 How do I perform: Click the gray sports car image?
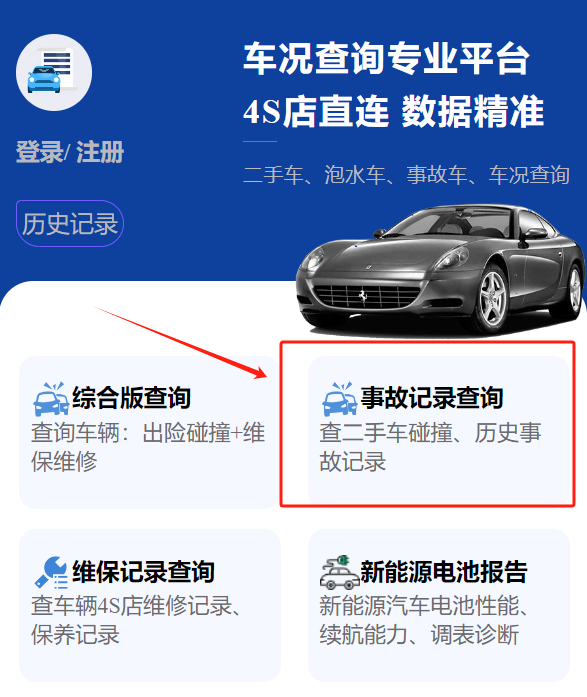point(441,270)
